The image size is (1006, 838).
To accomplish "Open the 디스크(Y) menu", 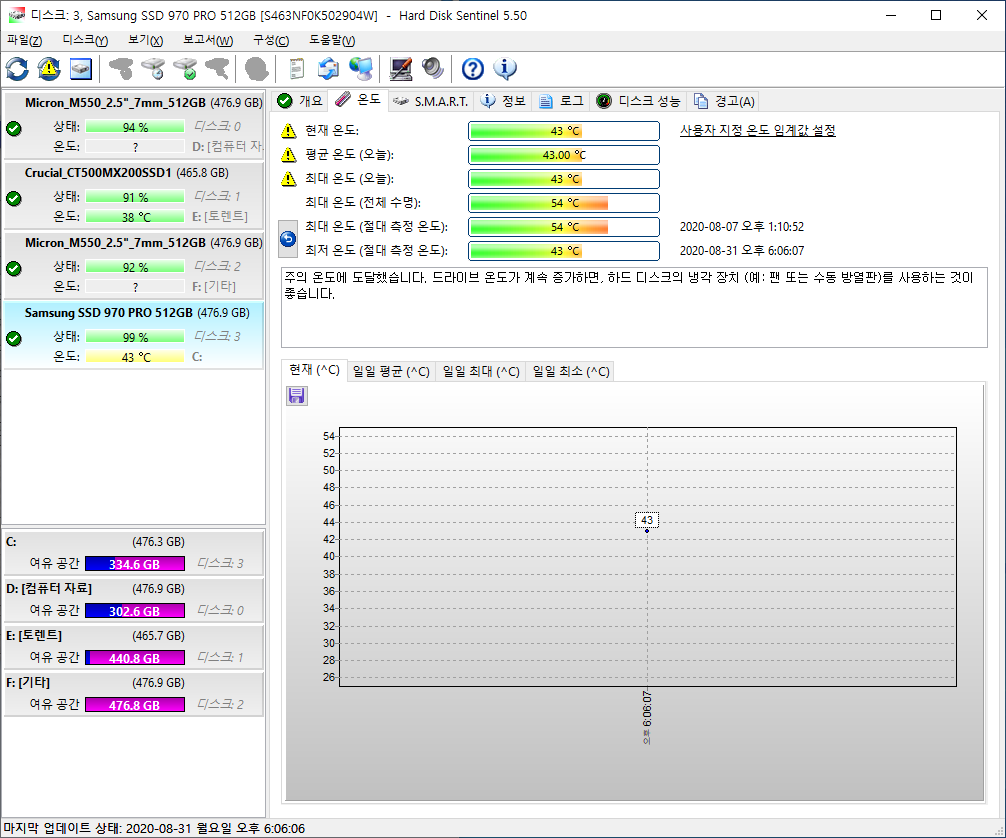I will tap(85, 40).
